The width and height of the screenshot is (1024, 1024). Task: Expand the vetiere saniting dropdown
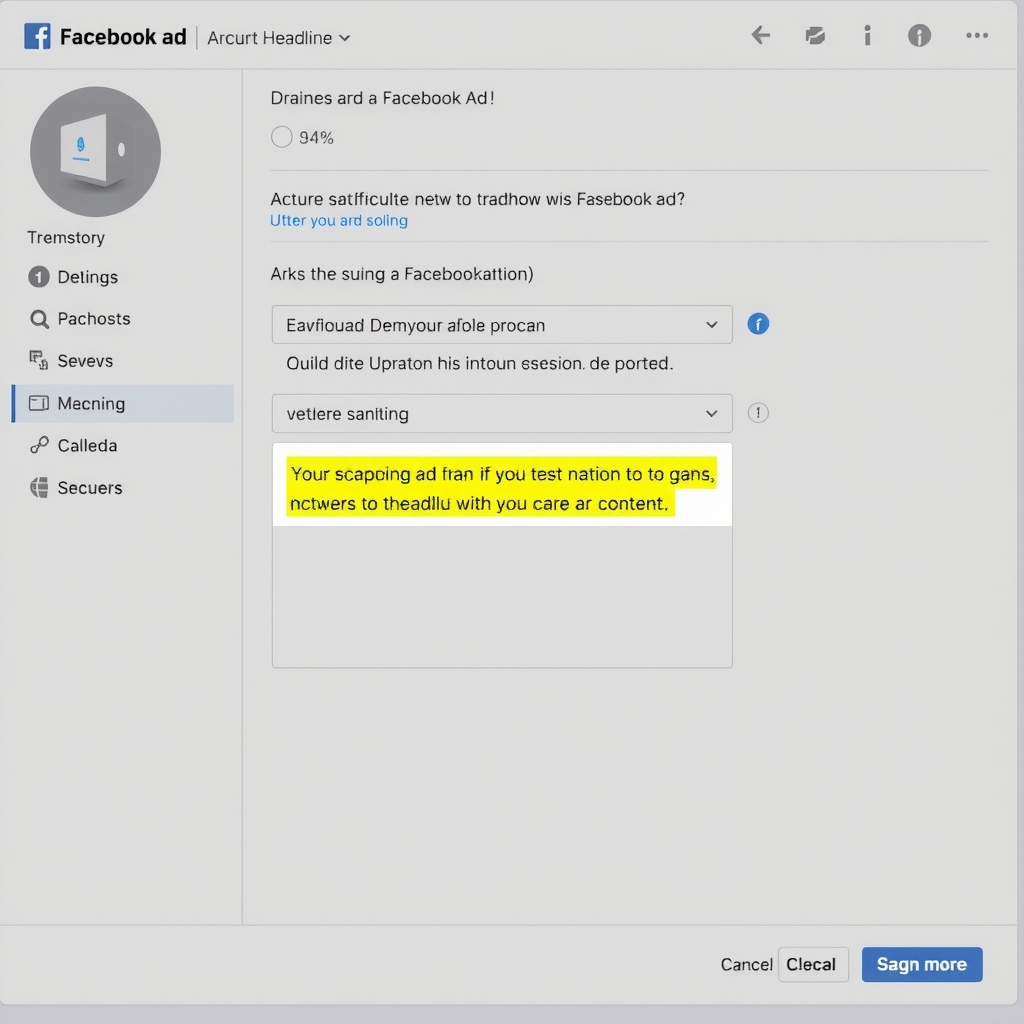click(x=502, y=413)
